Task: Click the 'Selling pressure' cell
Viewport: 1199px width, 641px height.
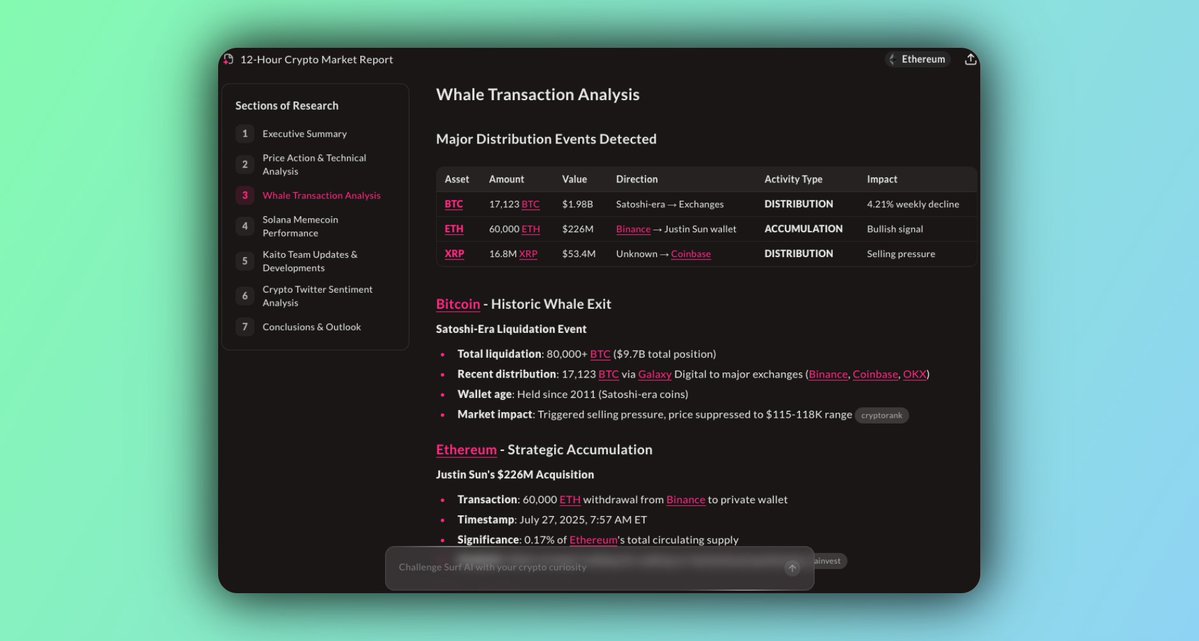Action: pos(901,254)
